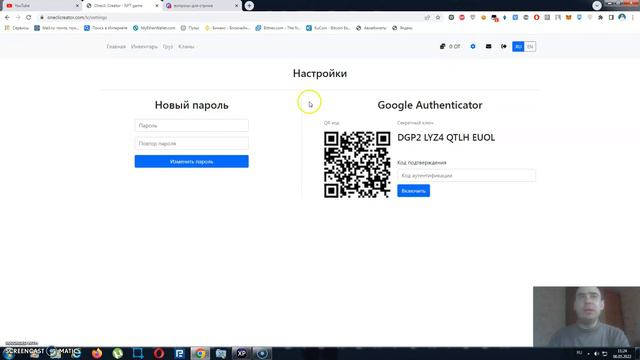This screenshot has width=640, height=360.
Task: Open the MetaMask fox extension
Action: (569, 18)
